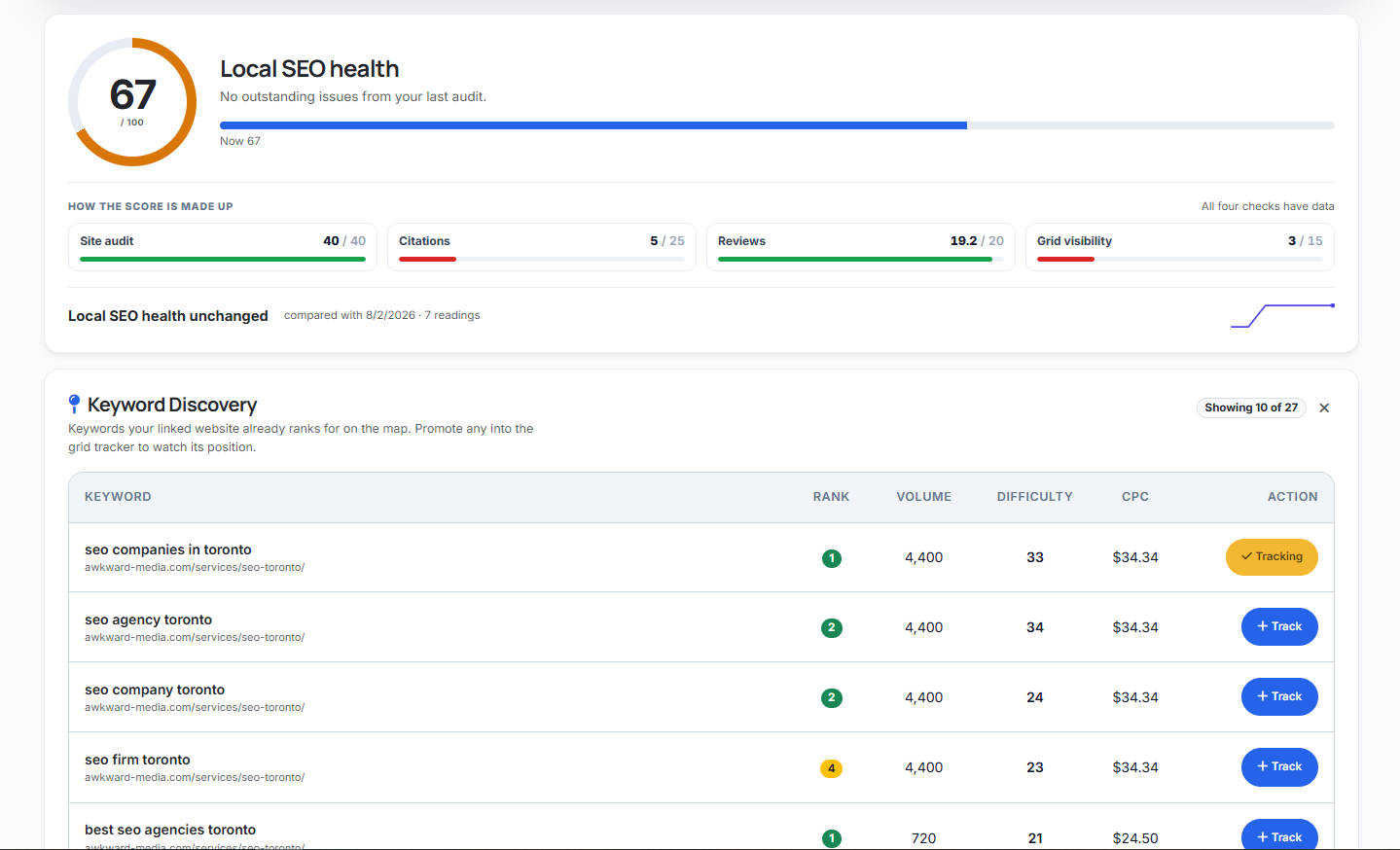Click rank badge 2 for seo company toronto

coord(831,698)
